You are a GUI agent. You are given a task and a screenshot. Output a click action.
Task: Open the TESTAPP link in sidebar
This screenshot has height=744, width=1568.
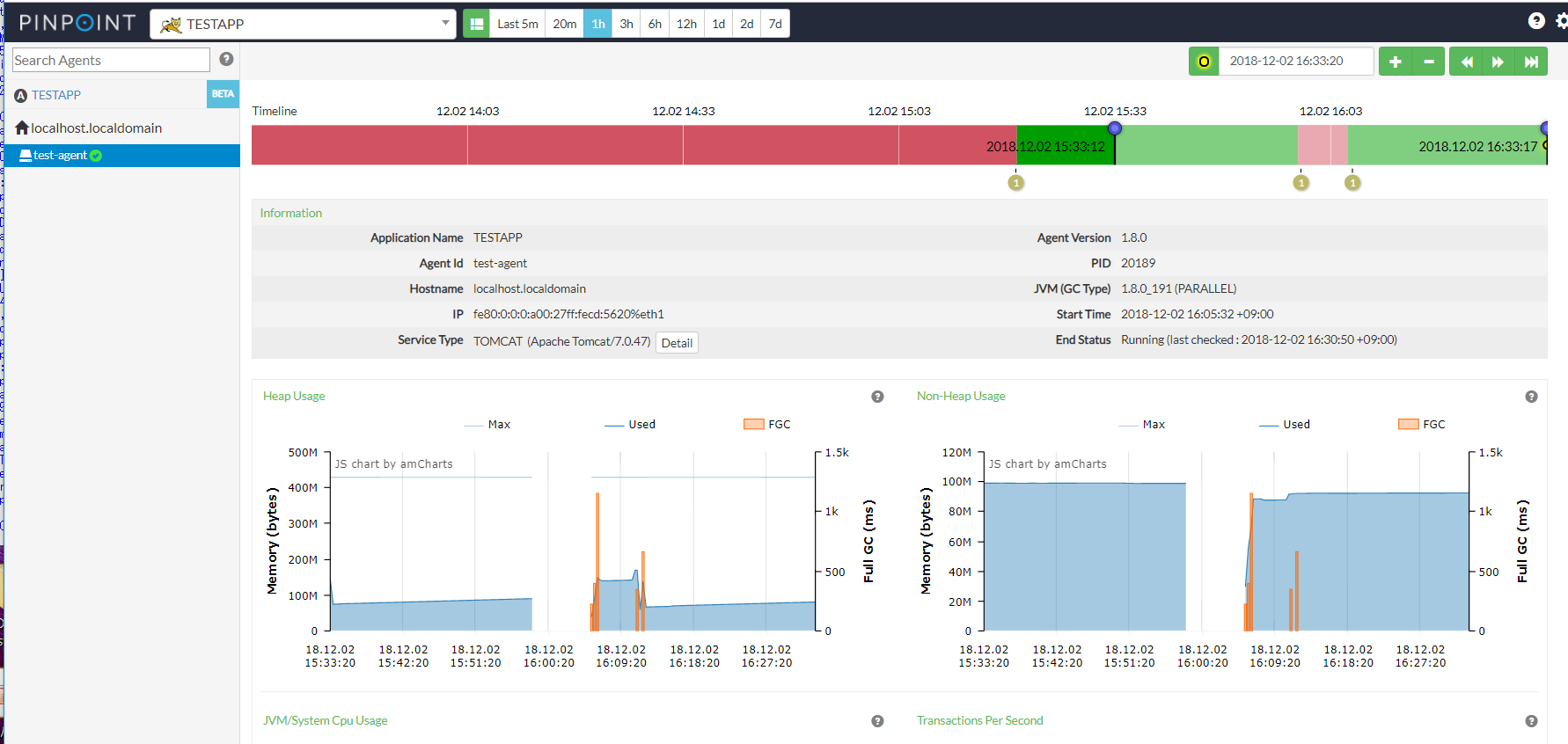pos(56,95)
